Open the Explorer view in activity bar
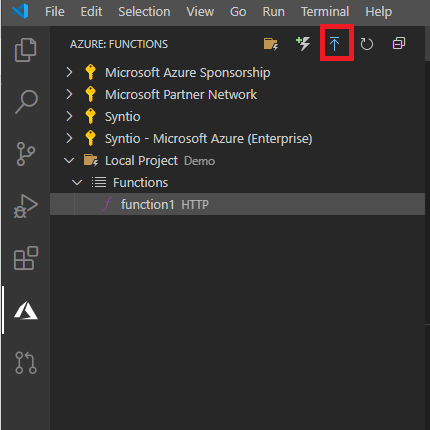This screenshot has height=430, width=430. 25,50
